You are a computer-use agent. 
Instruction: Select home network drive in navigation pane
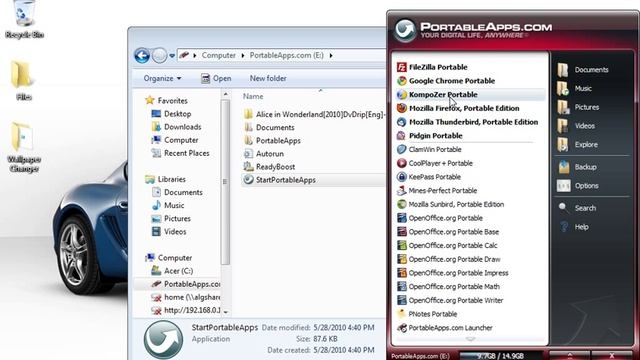point(185,297)
